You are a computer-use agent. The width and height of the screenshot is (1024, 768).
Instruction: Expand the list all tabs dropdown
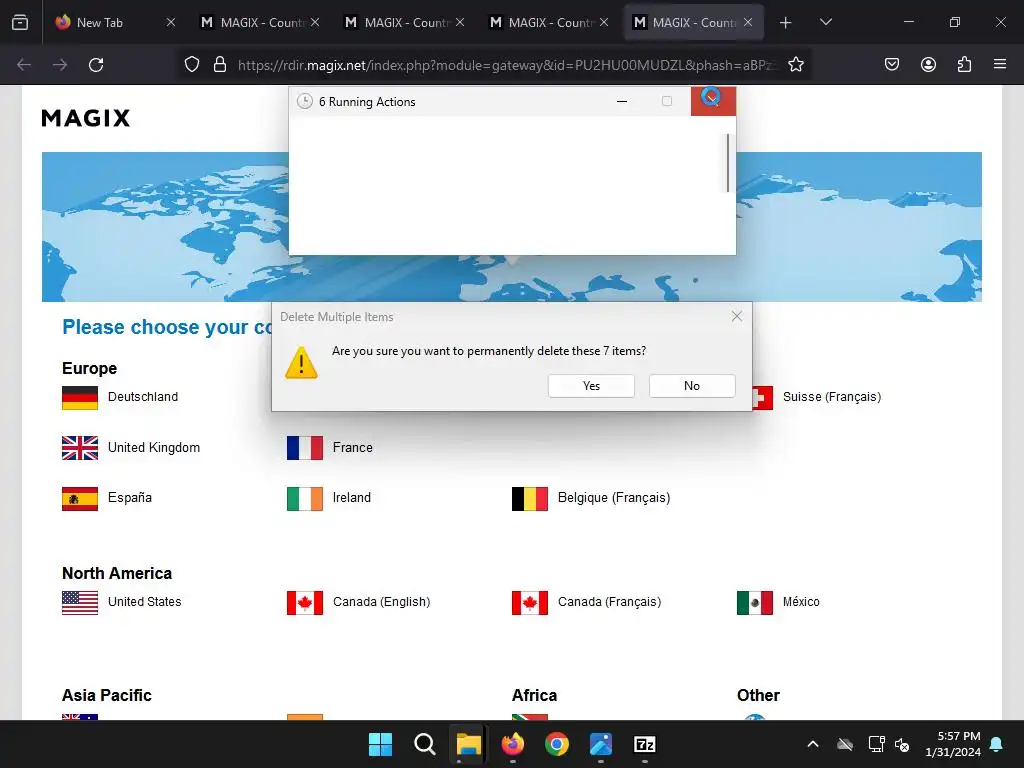point(825,22)
